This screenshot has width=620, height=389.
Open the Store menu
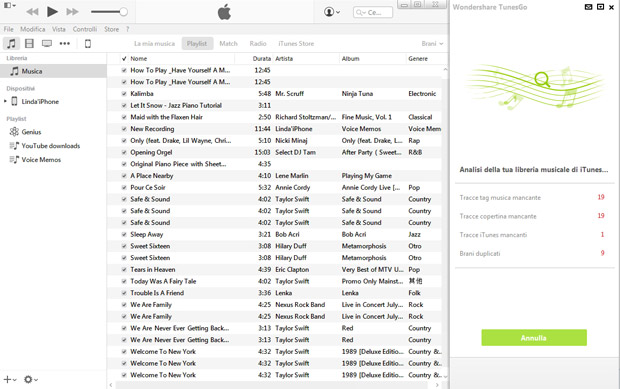pyautogui.click(x=111, y=29)
